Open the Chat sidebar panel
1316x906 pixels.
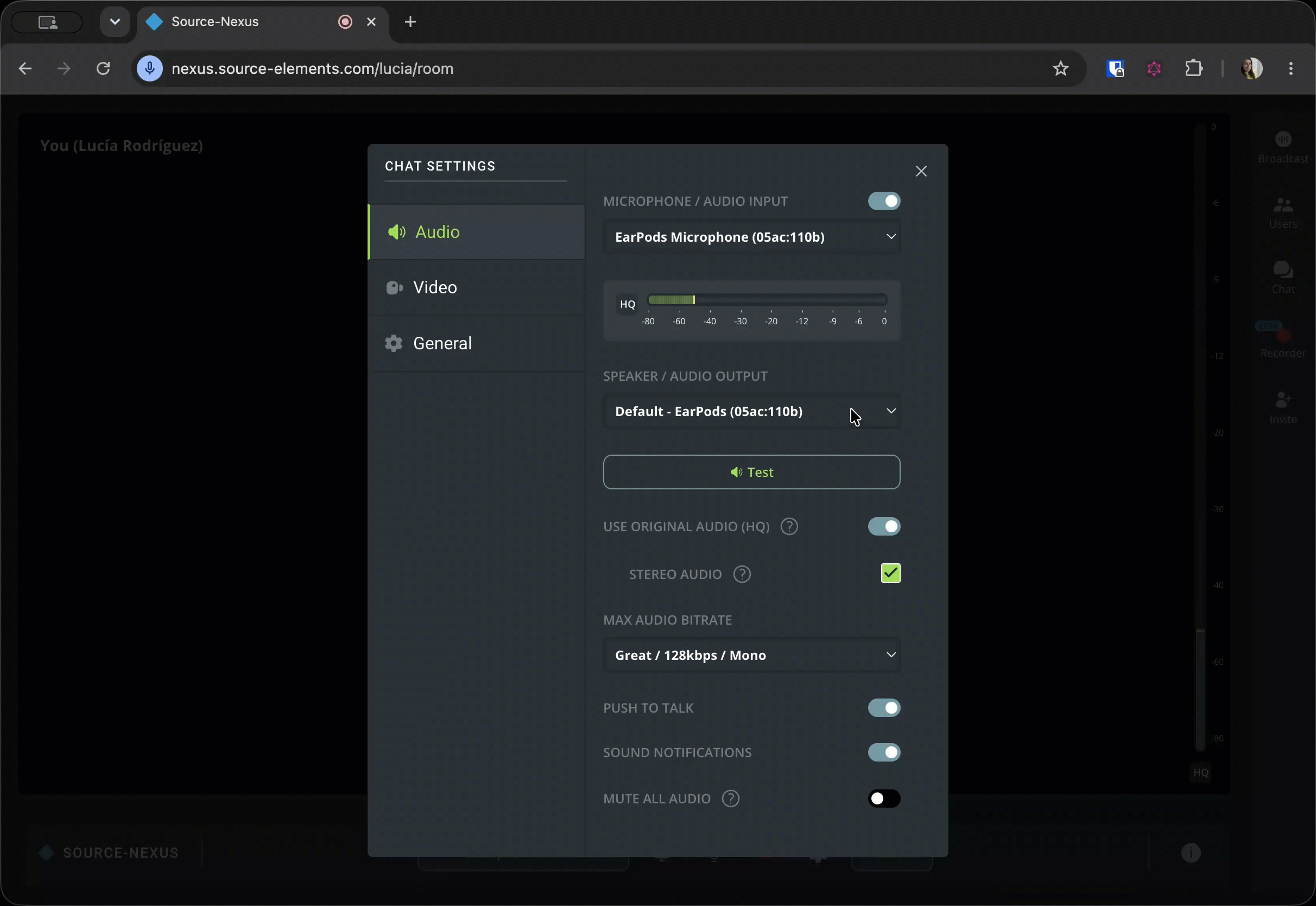pyautogui.click(x=1283, y=277)
